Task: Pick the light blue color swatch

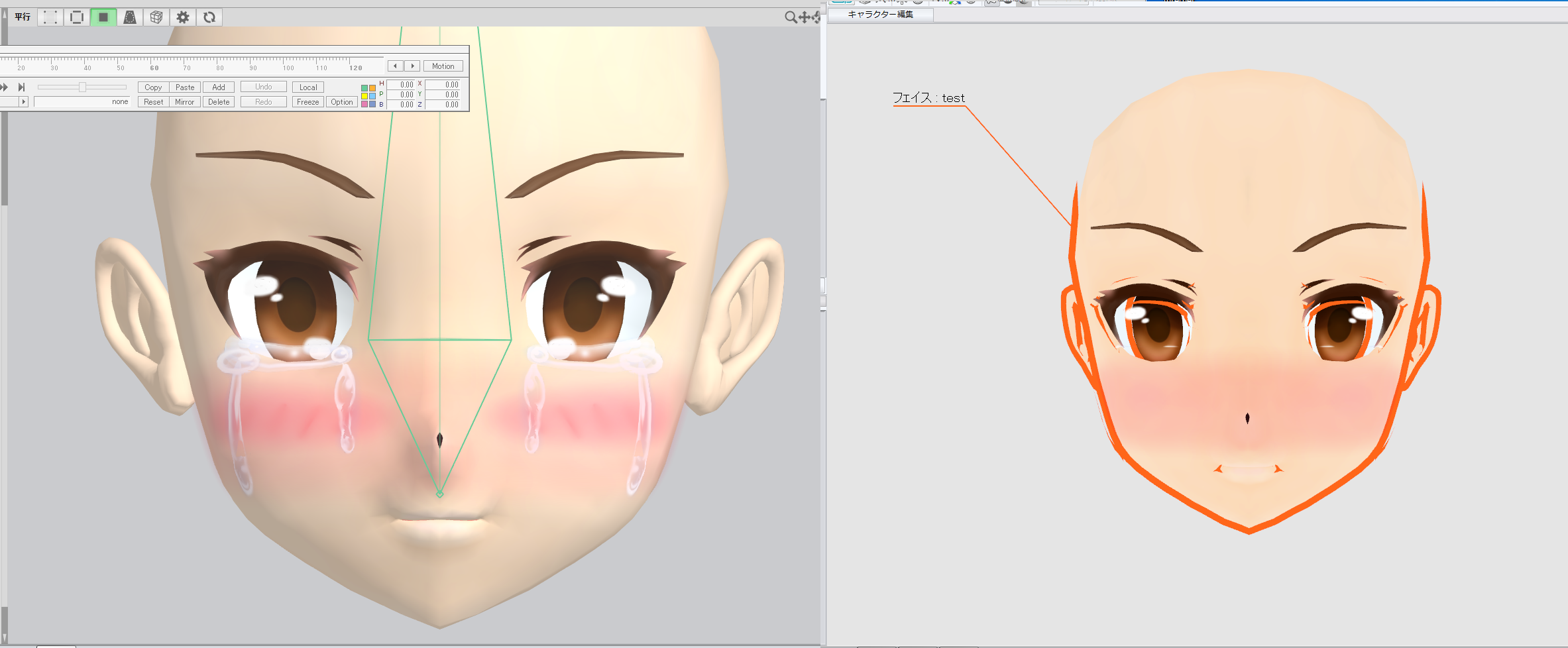Action: point(372,96)
